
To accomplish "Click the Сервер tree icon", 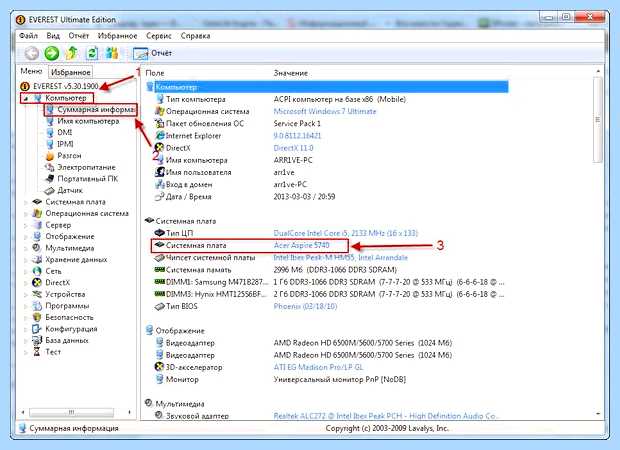I will (x=37, y=225).
